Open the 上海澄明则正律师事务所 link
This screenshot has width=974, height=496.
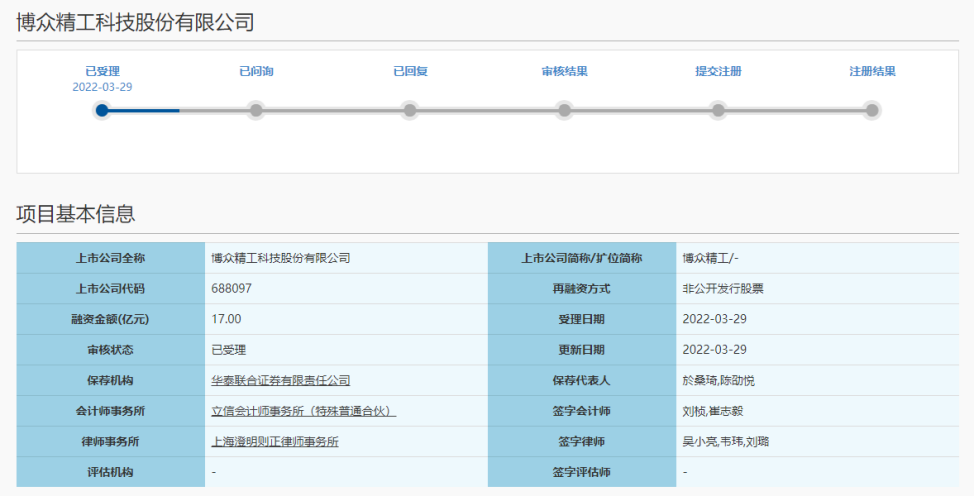275,441
